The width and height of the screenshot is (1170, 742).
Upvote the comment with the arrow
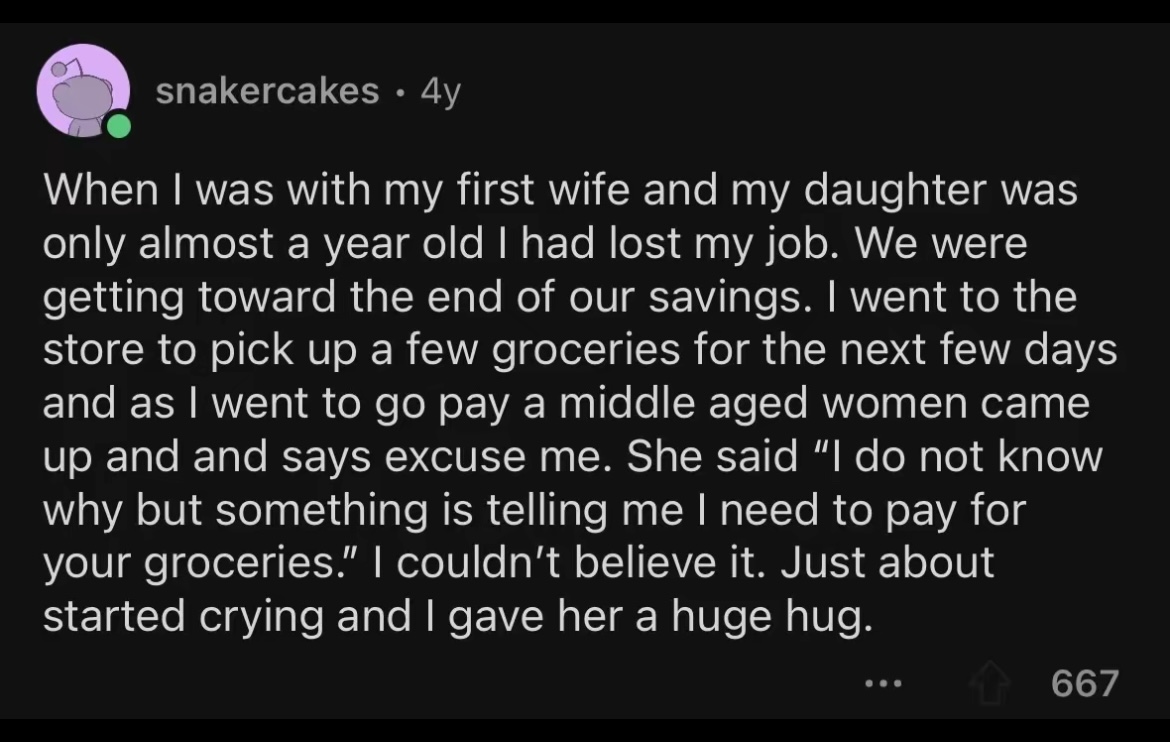coord(989,683)
